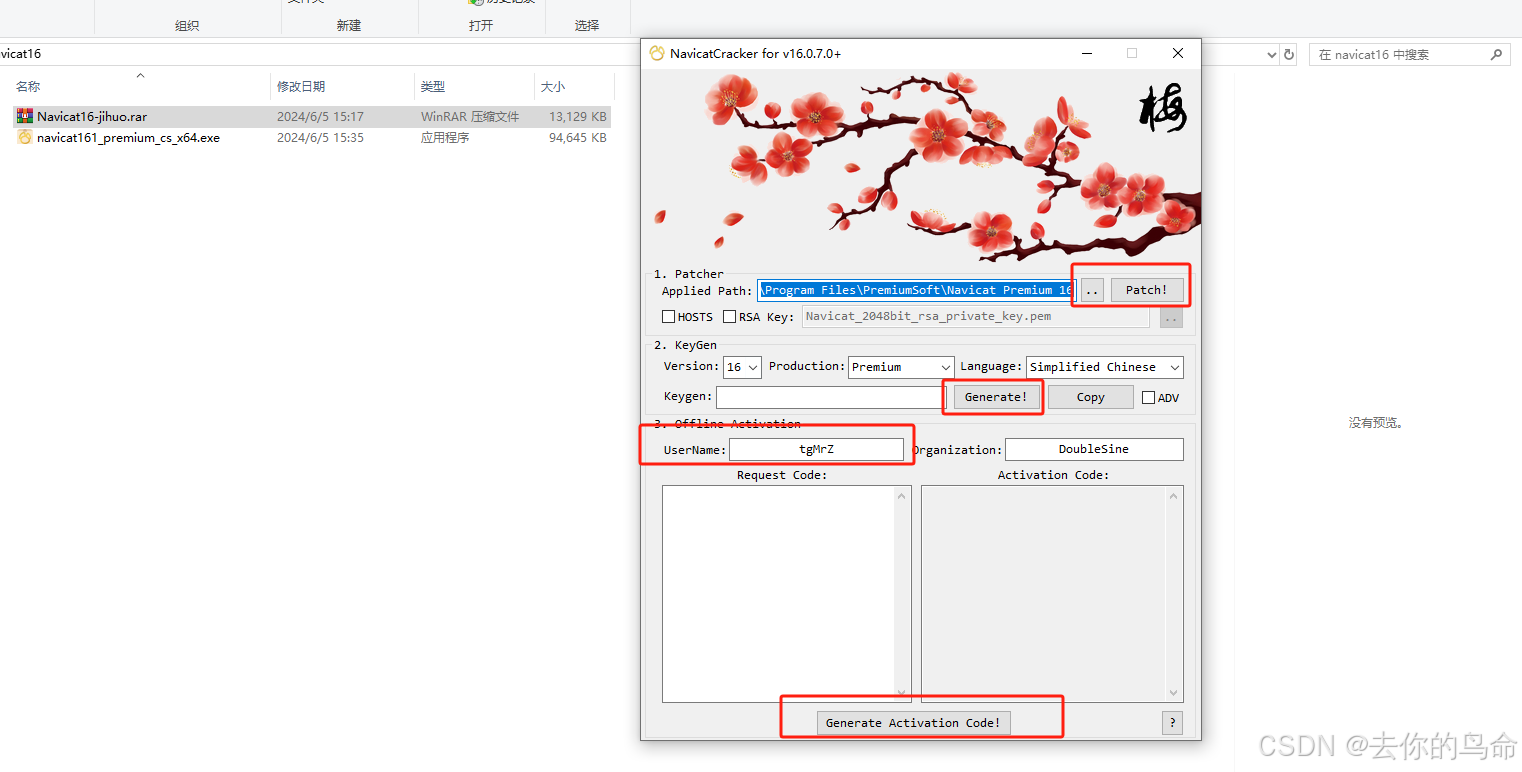Click inside the Activation Code text area
Image resolution: width=1522 pixels, height=772 pixels.
pyautogui.click(x=1044, y=594)
